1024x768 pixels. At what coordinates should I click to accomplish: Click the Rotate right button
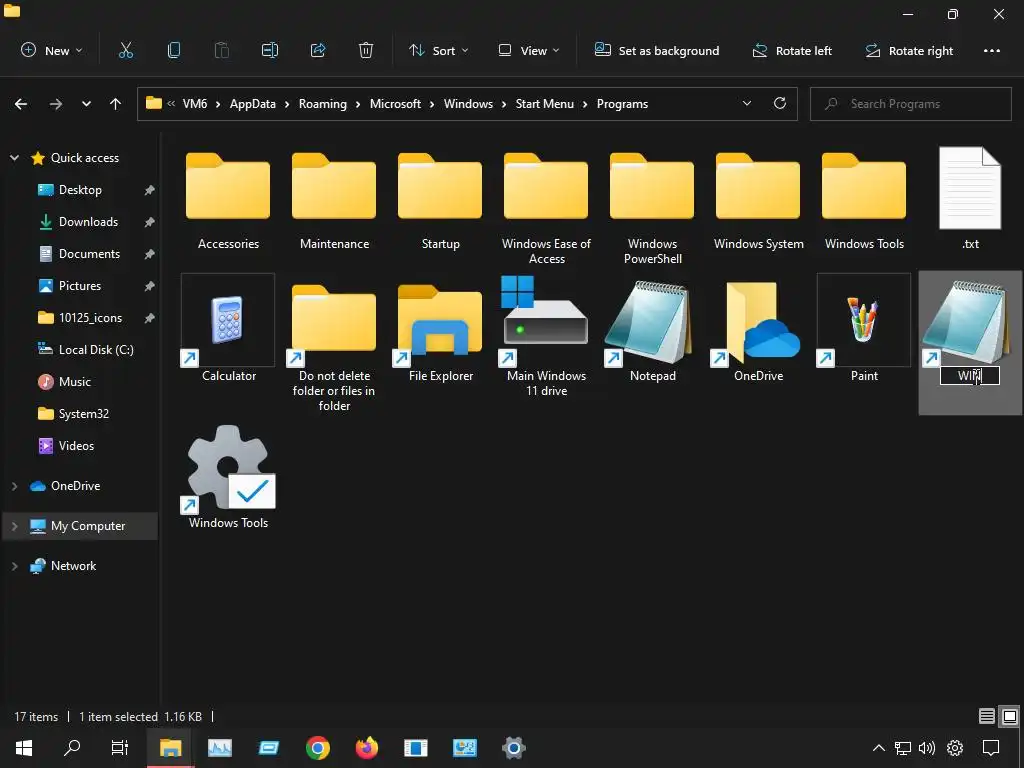[909, 50]
